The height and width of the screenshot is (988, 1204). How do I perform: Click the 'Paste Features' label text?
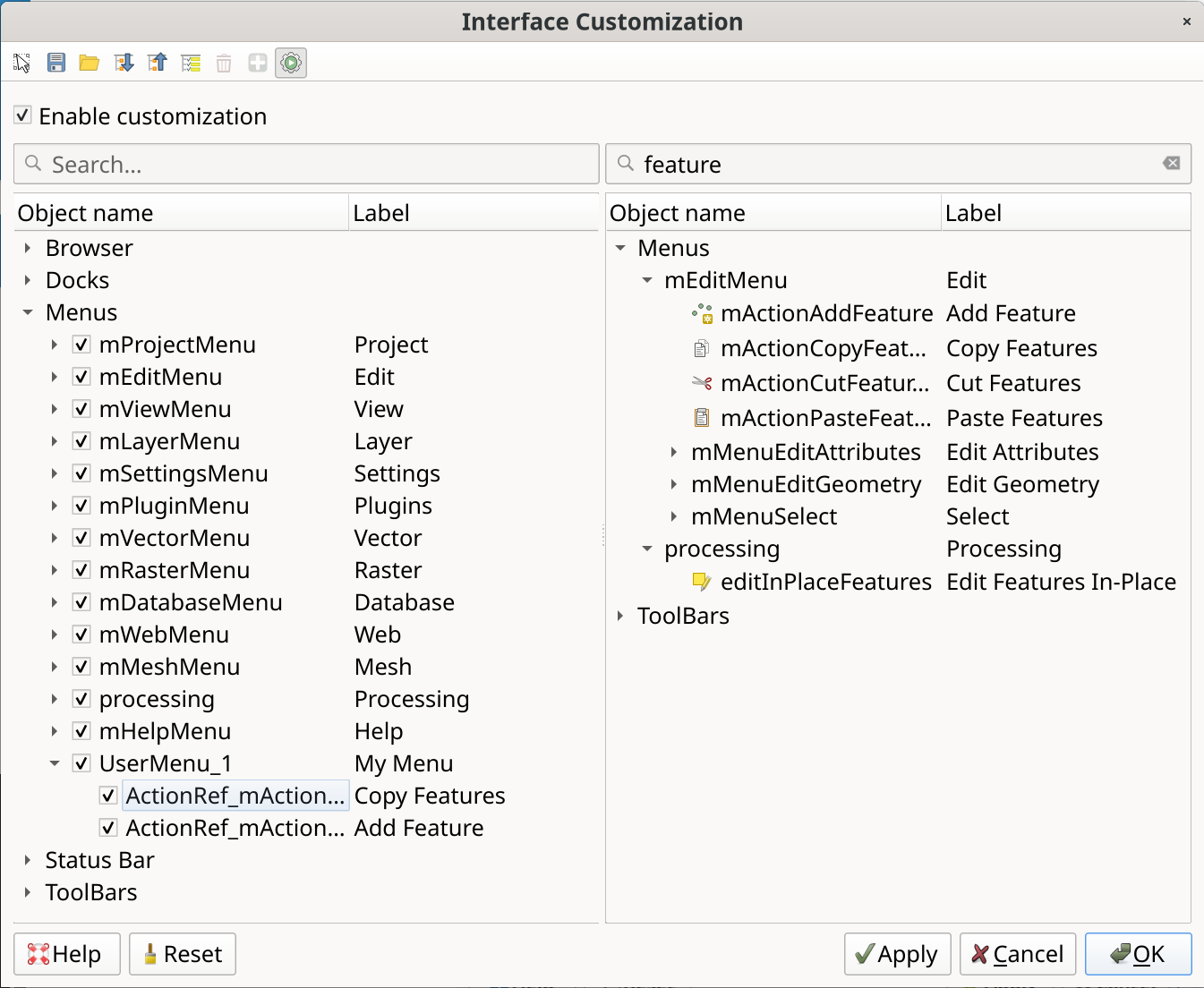pyautogui.click(x=1024, y=418)
